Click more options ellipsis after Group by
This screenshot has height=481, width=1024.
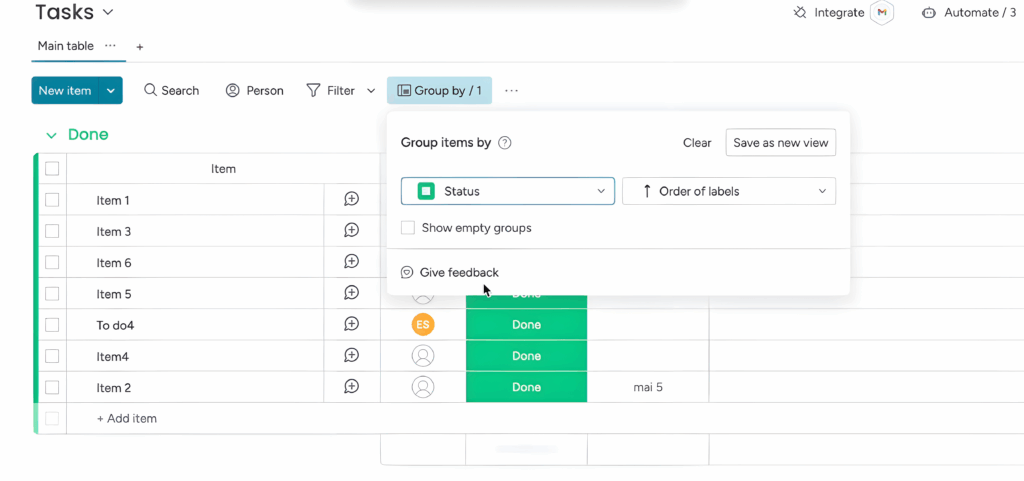tap(511, 91)
